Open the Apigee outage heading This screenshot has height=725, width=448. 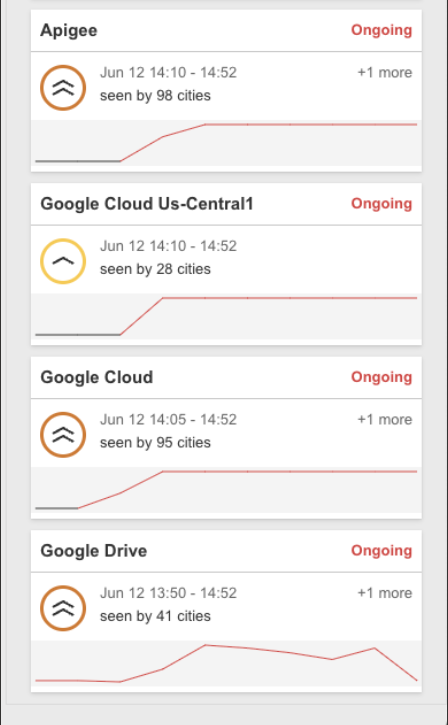(69, 31)
